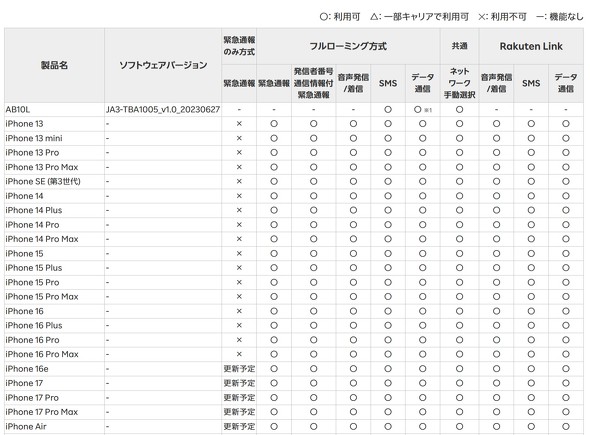Click 更新予定 in the iPhone 17 Pro row
590x435 pixels.
239,397
